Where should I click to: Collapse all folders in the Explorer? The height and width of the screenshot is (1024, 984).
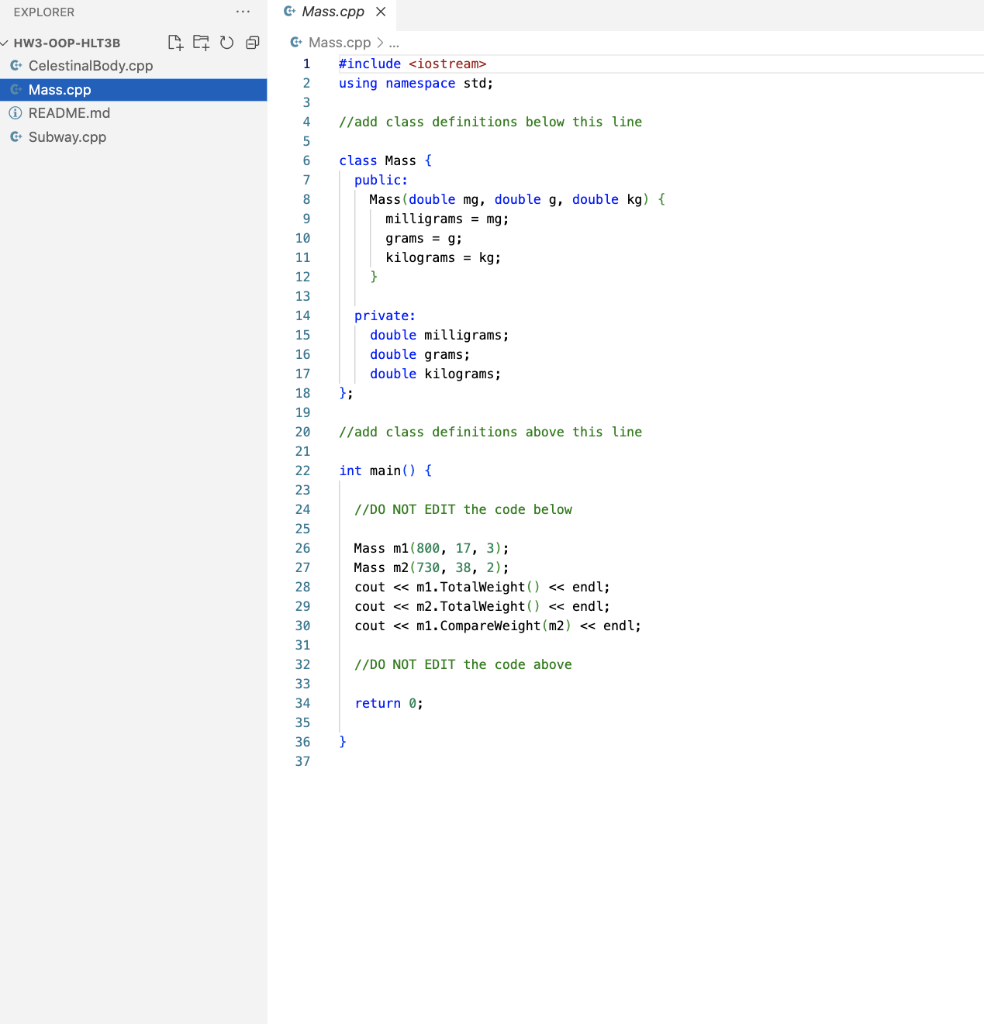(x=251, y=42)
